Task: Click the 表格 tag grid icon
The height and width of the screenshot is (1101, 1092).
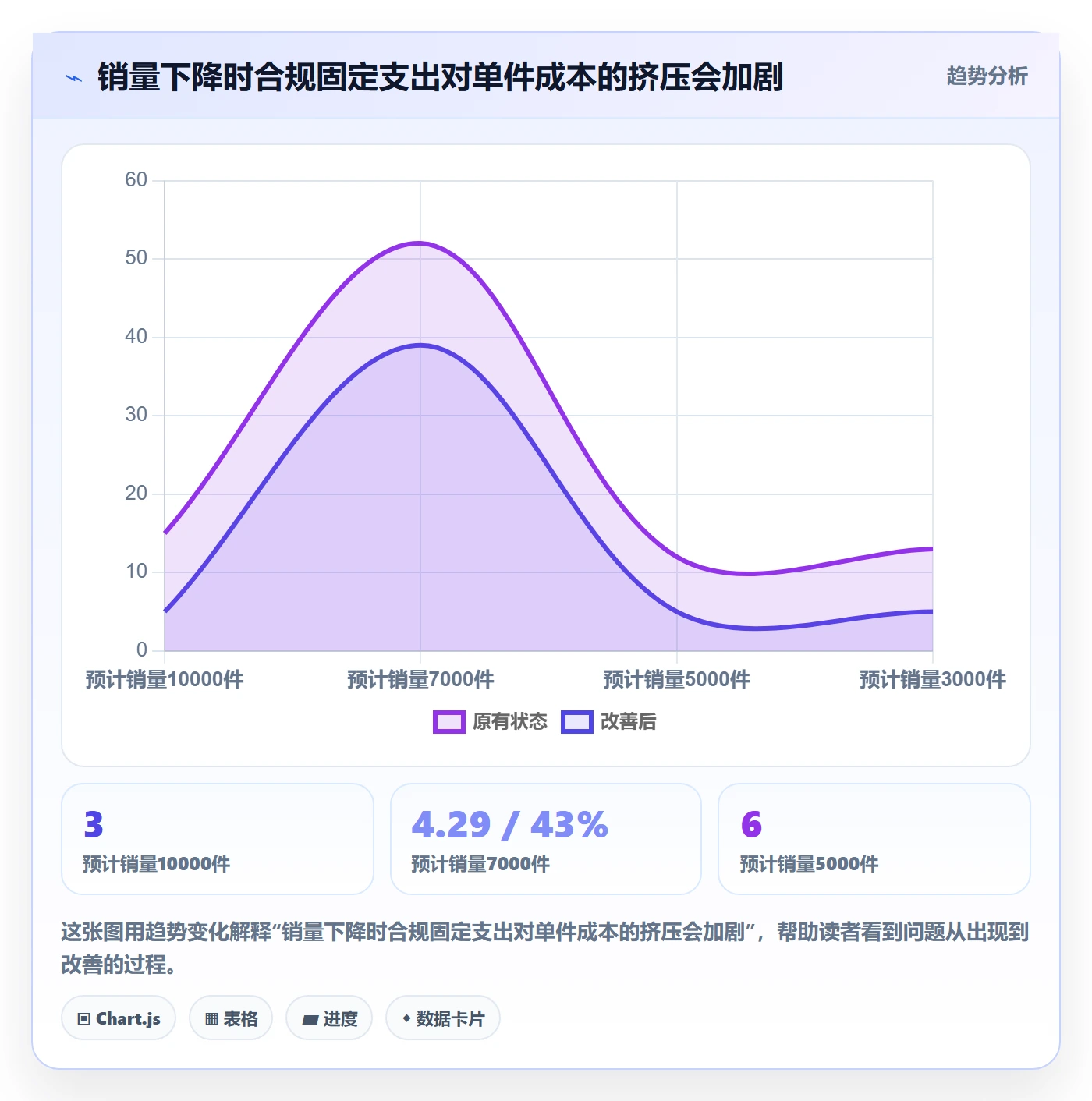Action: (x=211, y=1019)
